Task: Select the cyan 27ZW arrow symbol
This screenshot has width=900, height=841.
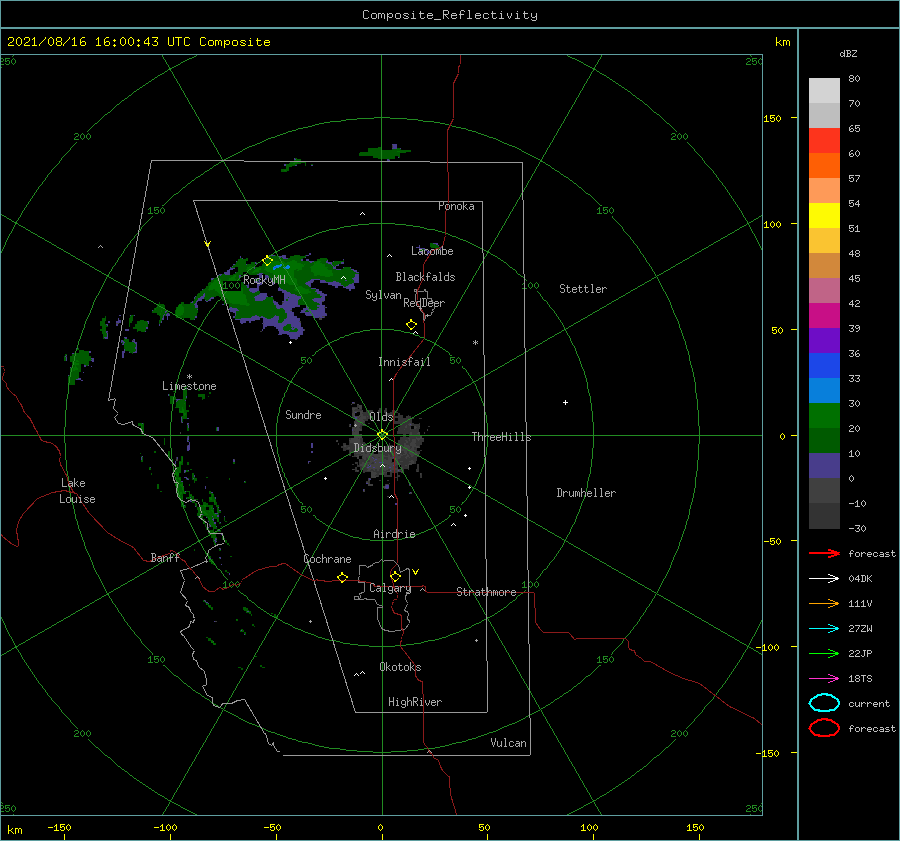Action: tap(824, 629)
